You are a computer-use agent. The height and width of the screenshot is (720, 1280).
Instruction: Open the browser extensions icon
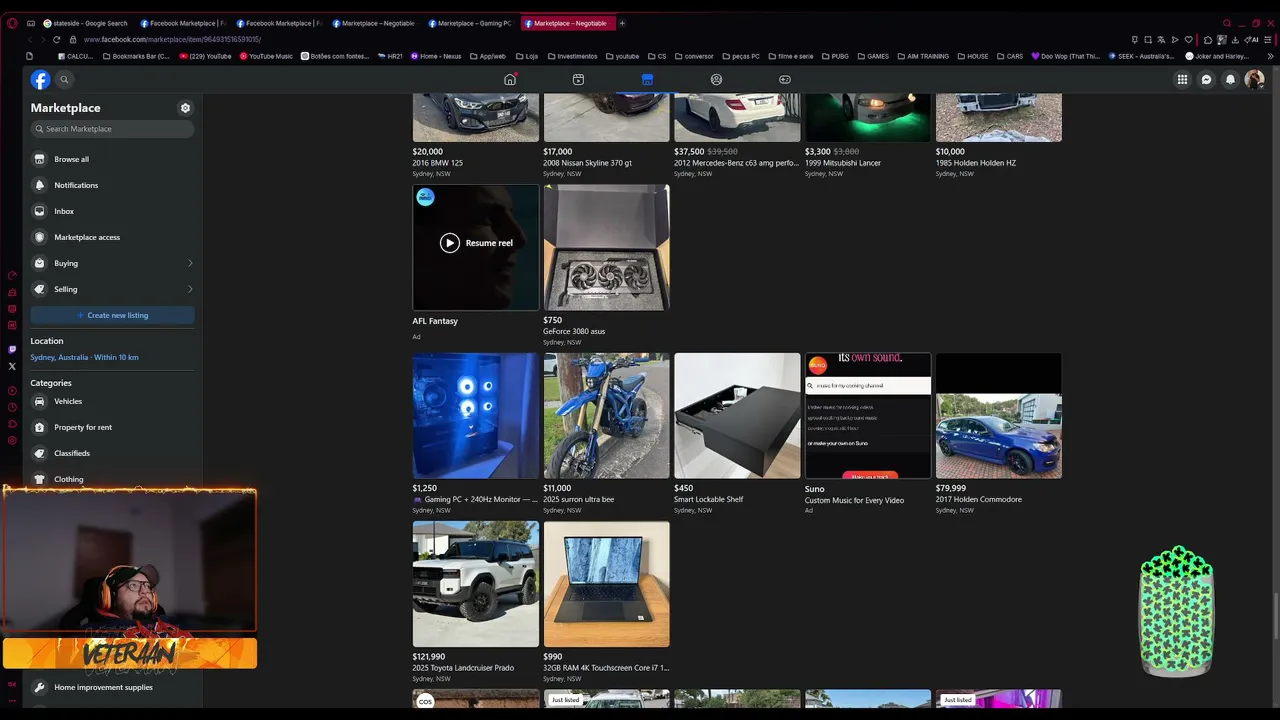(x=1208, y=39)
